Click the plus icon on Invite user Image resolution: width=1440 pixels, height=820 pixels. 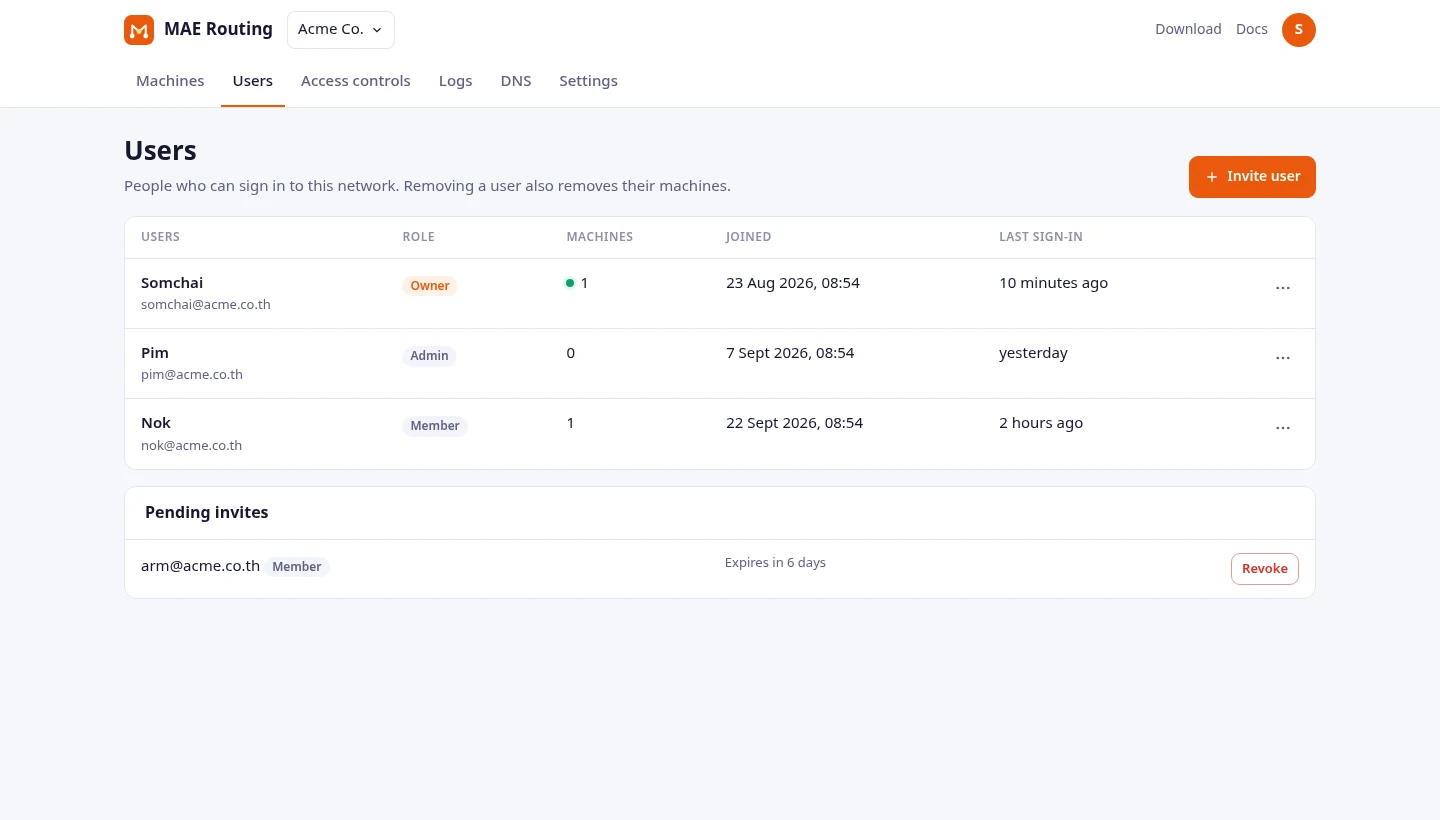pos(1212,177)
